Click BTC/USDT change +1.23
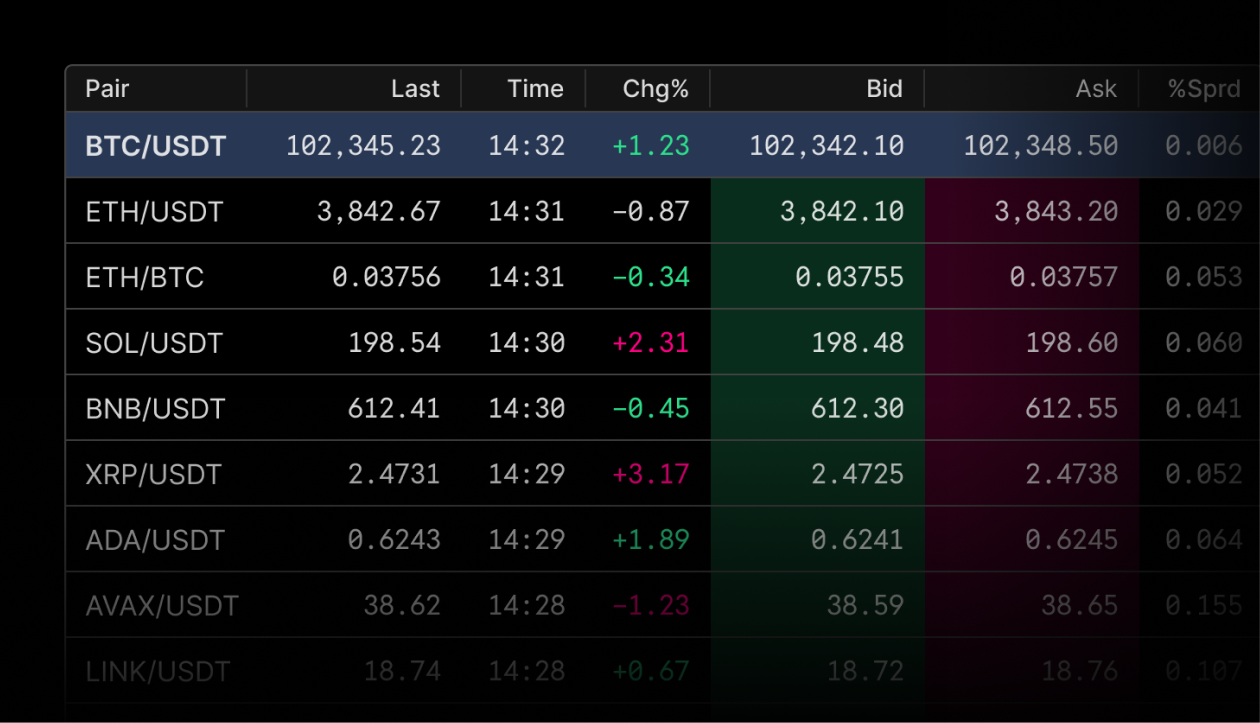 (651, 146)
